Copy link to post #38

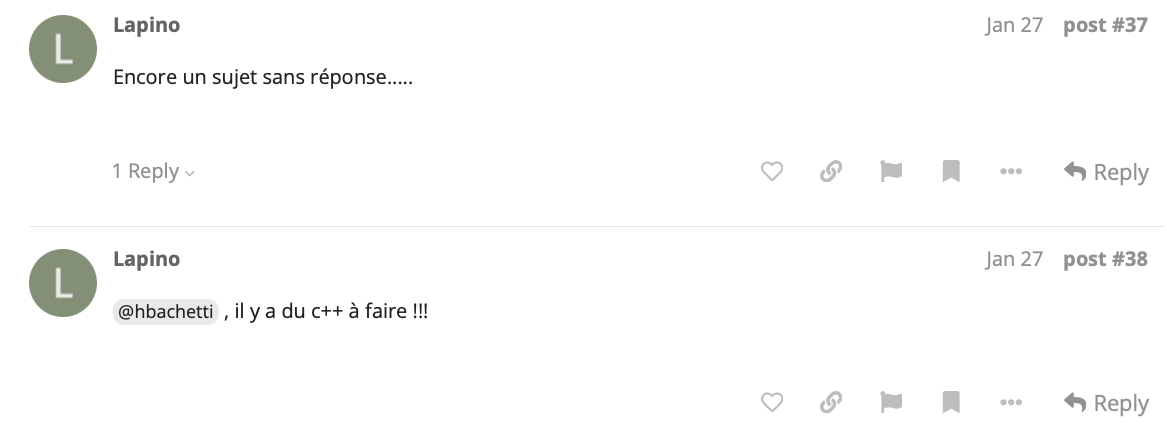(x=831, y=403)
